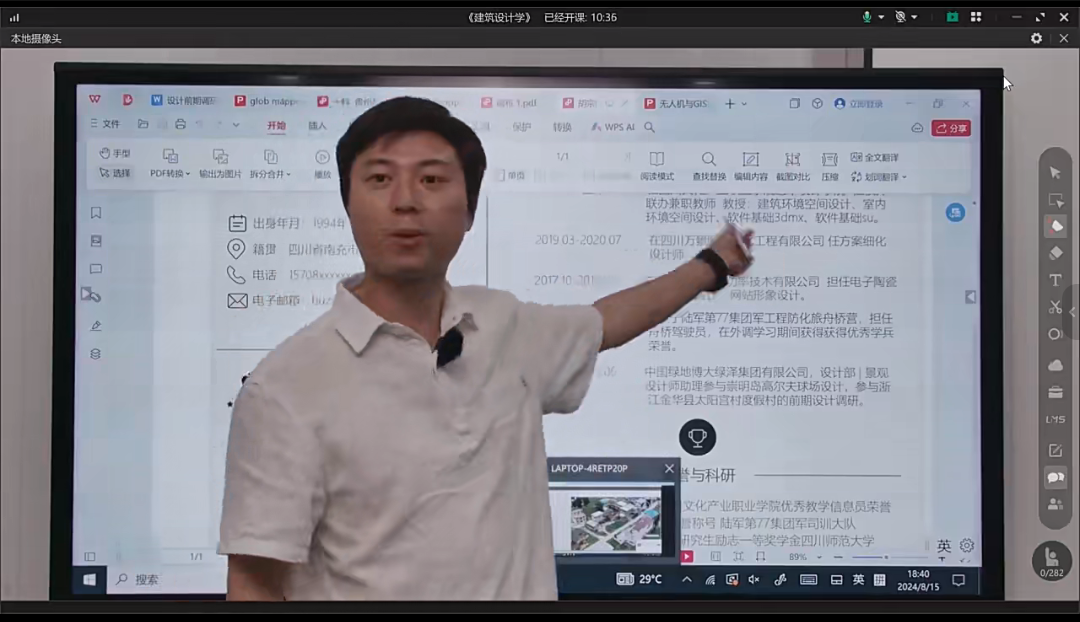Select the scissors cut tool
Screen dimensions: 1080x622
1055,307
